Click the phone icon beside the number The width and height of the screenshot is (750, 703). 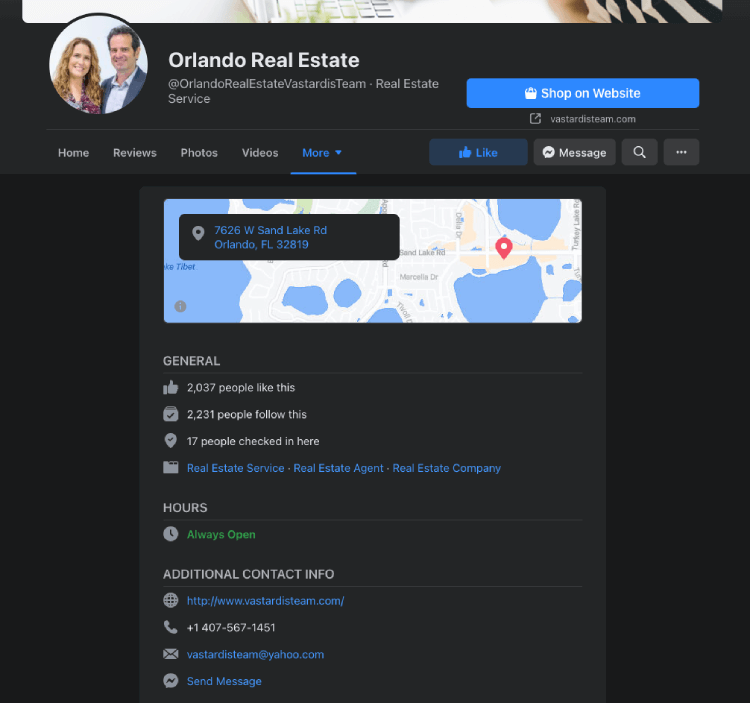(x=170, y=628)
